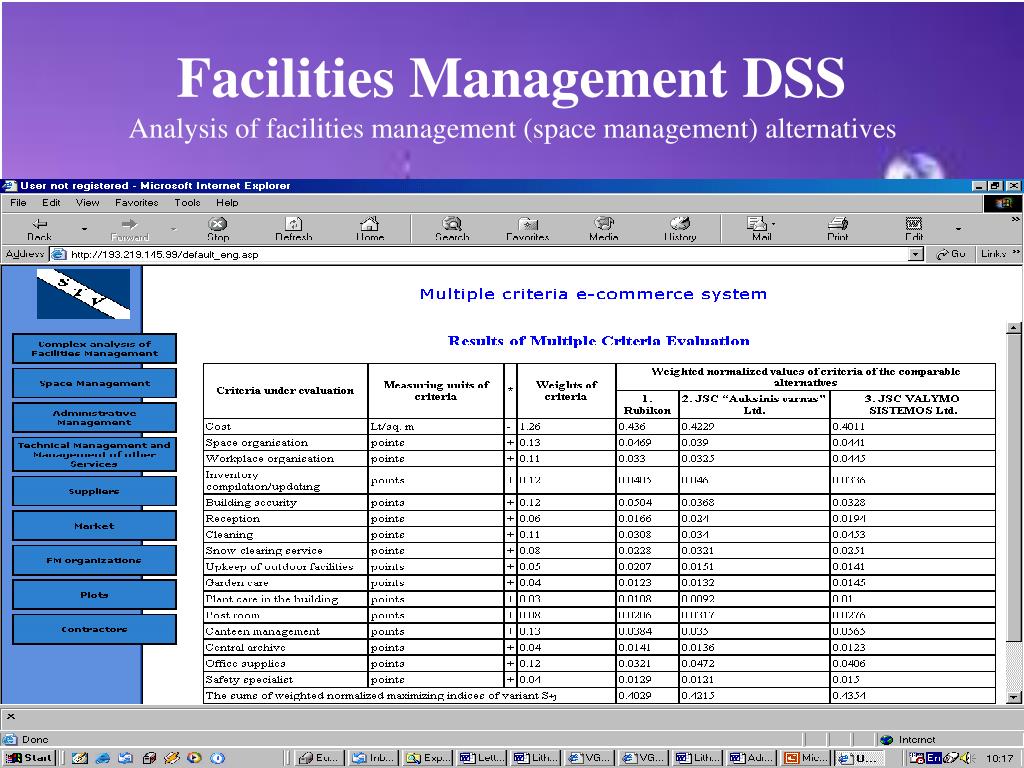1024x768 pixels.
Task: Open the FM organizations sidebar button
Action: pos(94,560)
